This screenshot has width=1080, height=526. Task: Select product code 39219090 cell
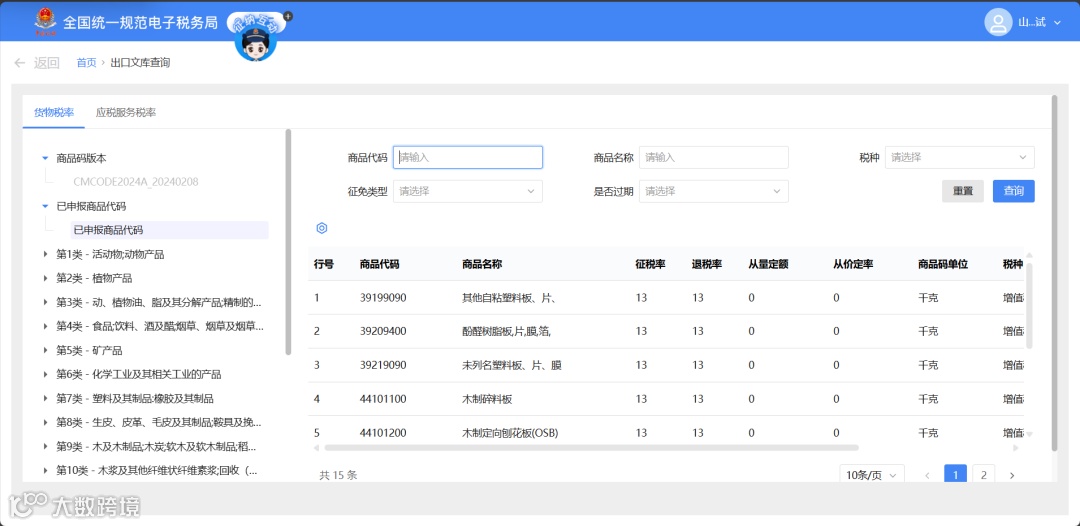pos(383,366)
